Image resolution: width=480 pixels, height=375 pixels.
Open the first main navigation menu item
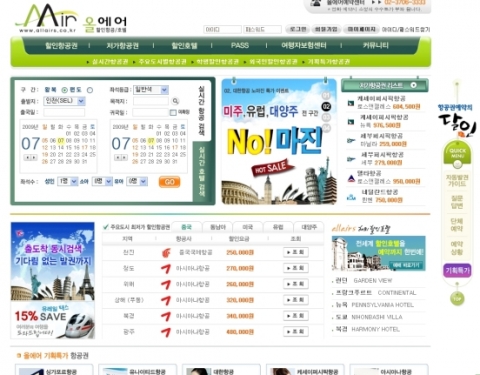61,46
